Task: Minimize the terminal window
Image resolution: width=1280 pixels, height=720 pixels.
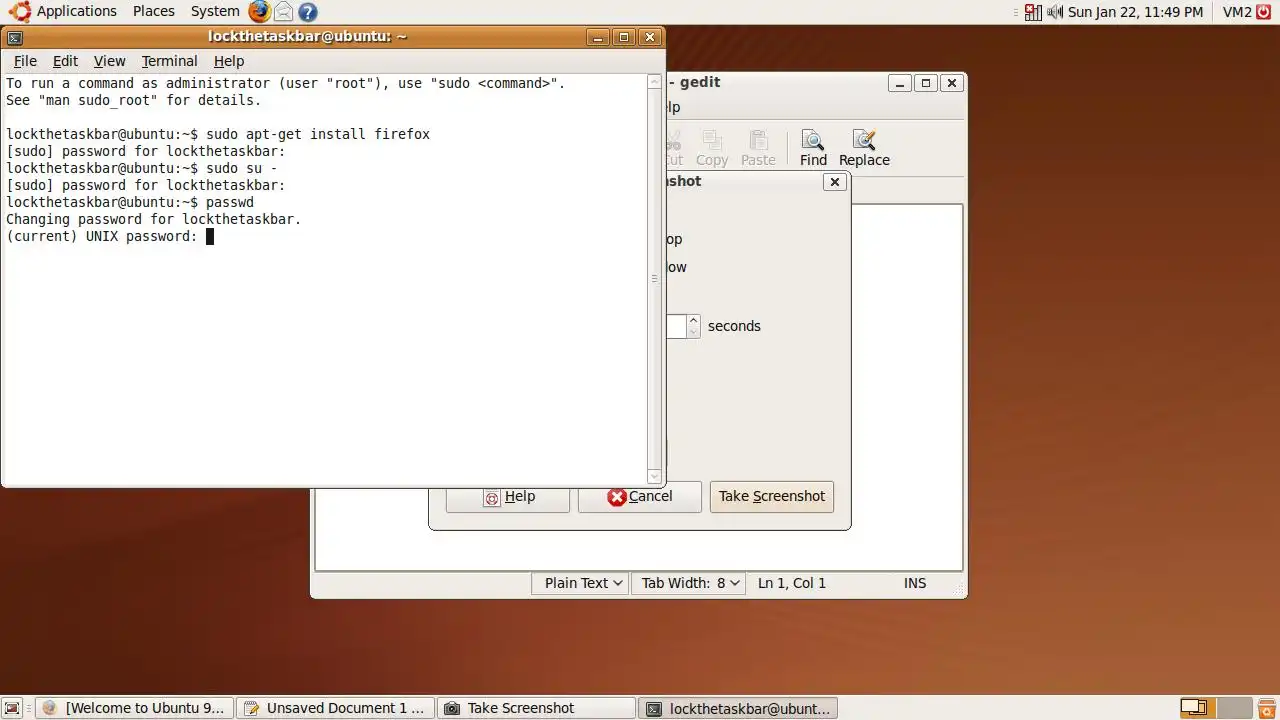Action: pyautogui.click(x=598, y=38)
